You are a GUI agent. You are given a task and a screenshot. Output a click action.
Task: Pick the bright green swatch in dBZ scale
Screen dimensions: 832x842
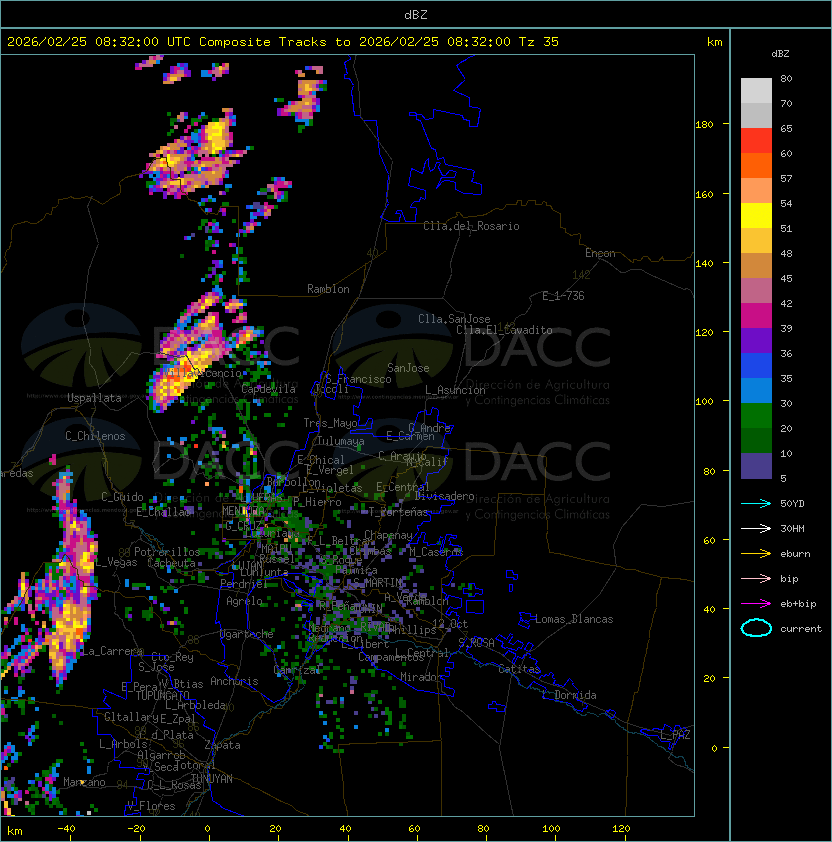click(x=756, y=416)
